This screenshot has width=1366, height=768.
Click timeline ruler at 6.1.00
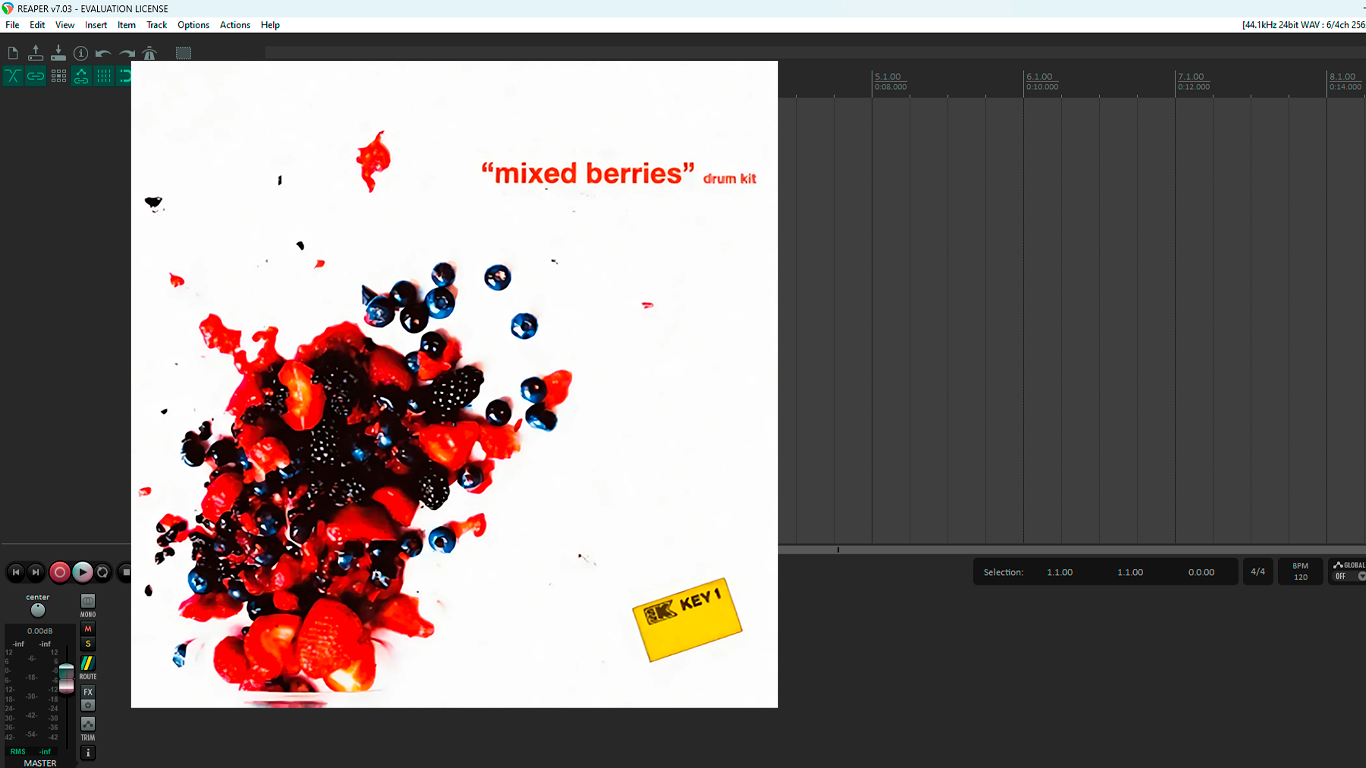pos(1040,77)
